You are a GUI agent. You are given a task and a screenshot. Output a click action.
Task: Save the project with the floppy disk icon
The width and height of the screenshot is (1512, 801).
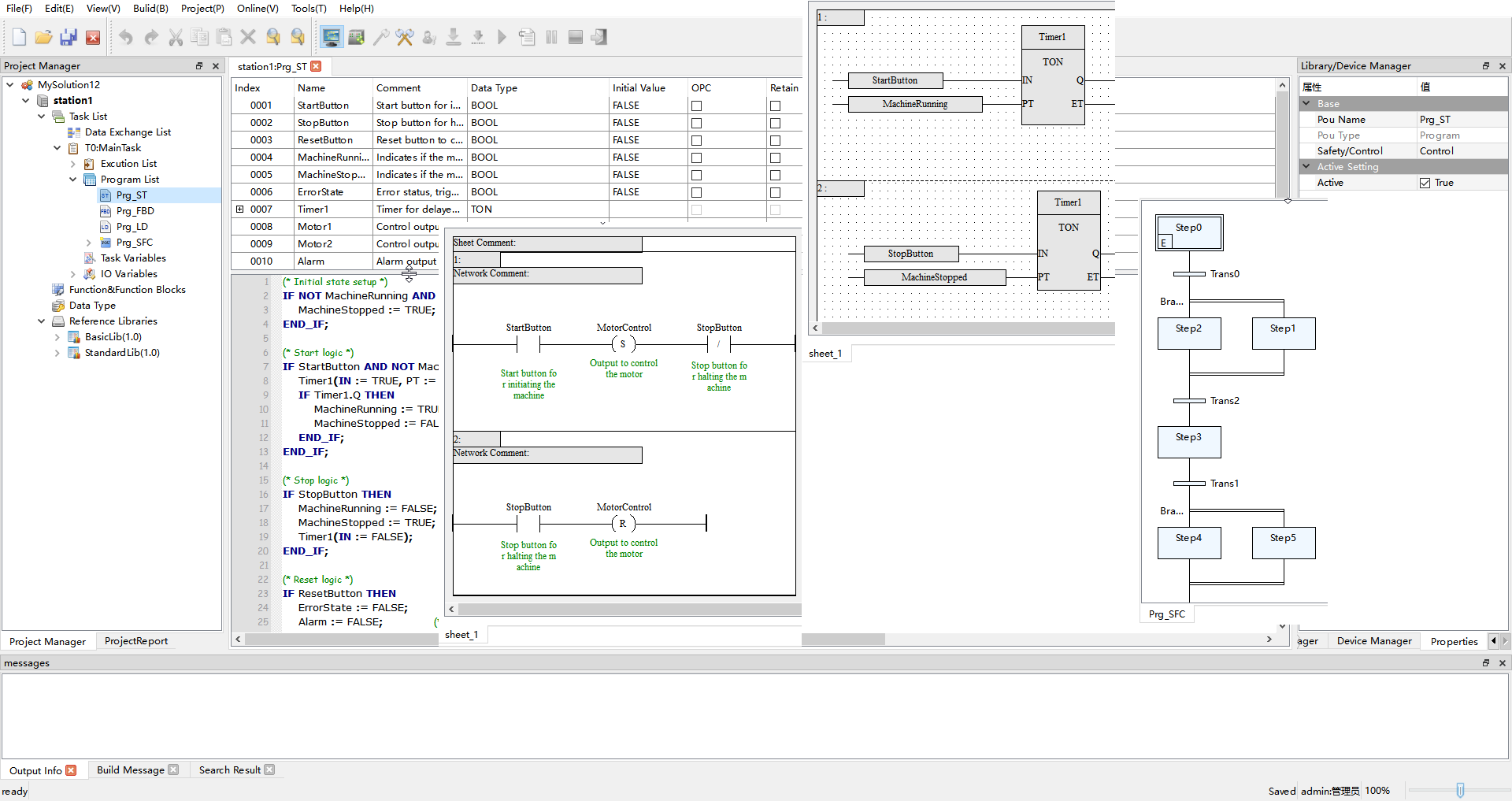coord(69,37)
